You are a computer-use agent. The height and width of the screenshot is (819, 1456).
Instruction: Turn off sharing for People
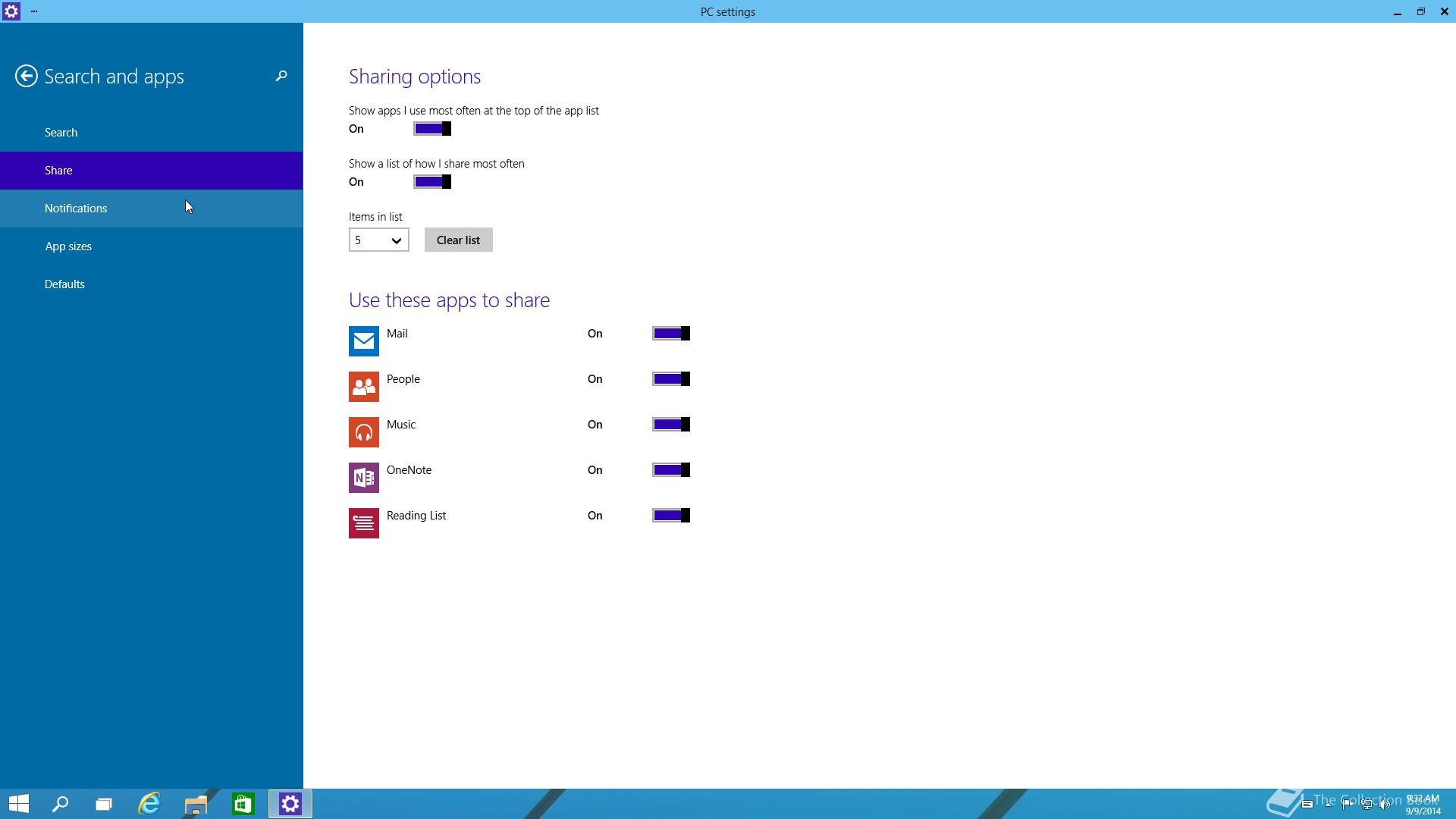click(671, 379)
